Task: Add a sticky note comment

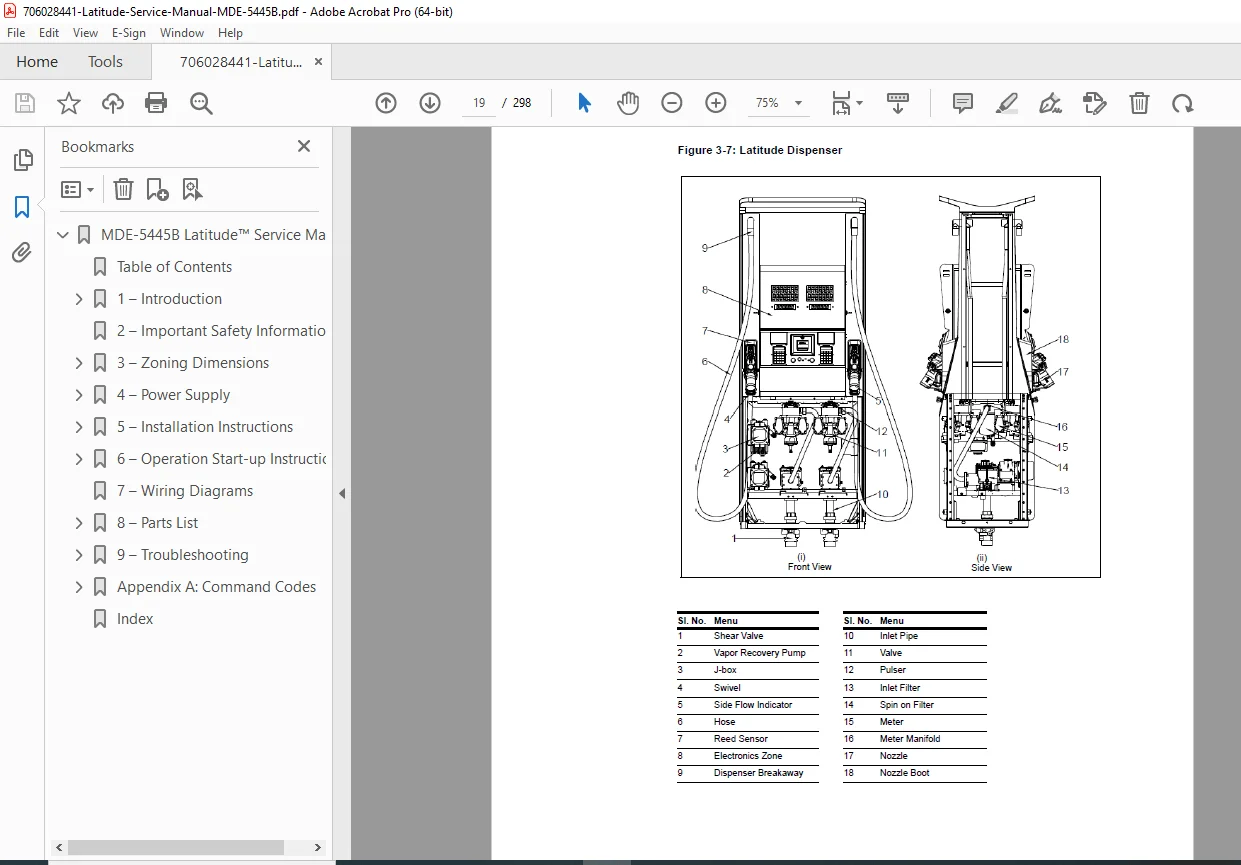Action: coord(963,103)
